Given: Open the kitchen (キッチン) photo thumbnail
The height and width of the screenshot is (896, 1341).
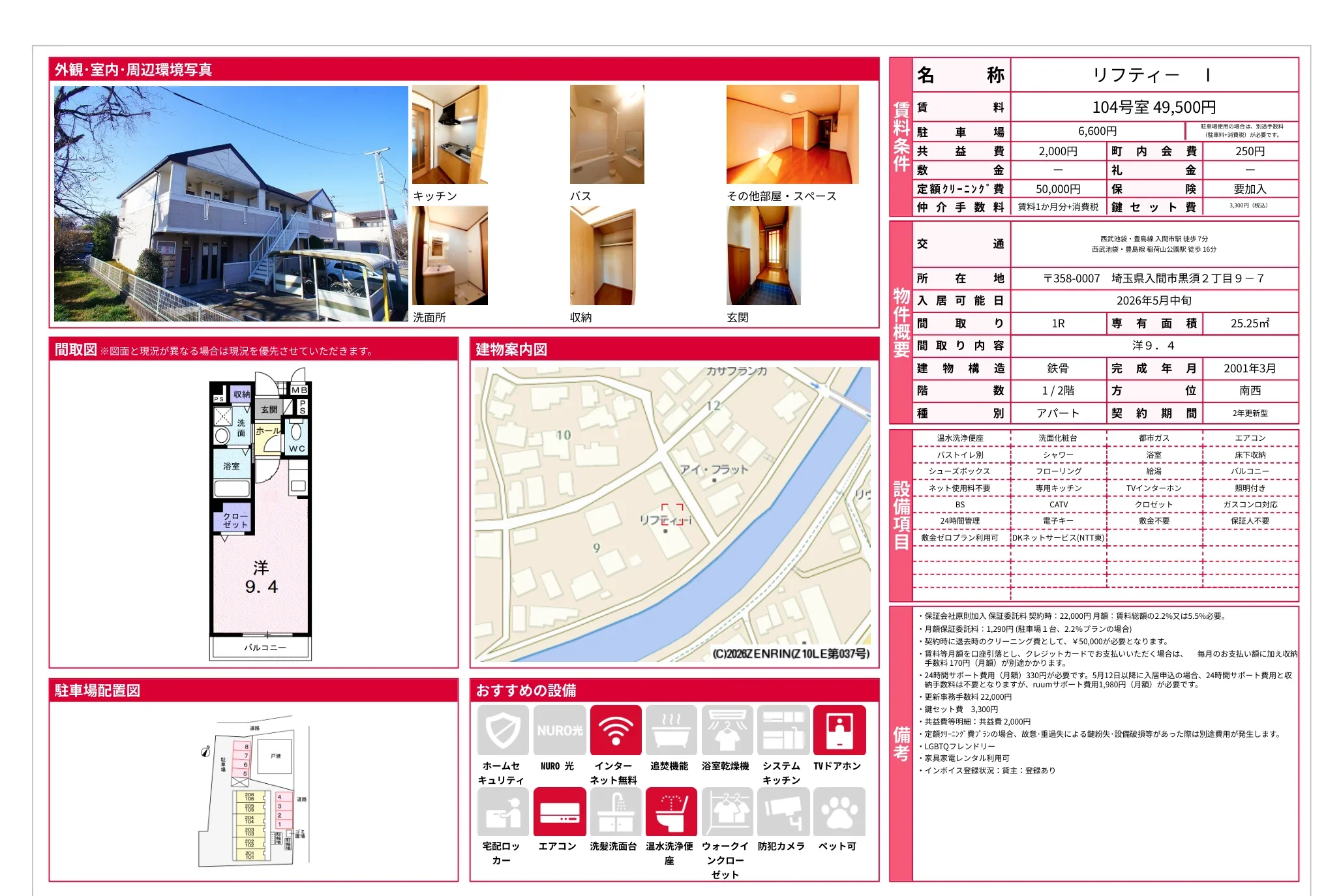Looking at the screenshot, I should [x=449, y=134].
